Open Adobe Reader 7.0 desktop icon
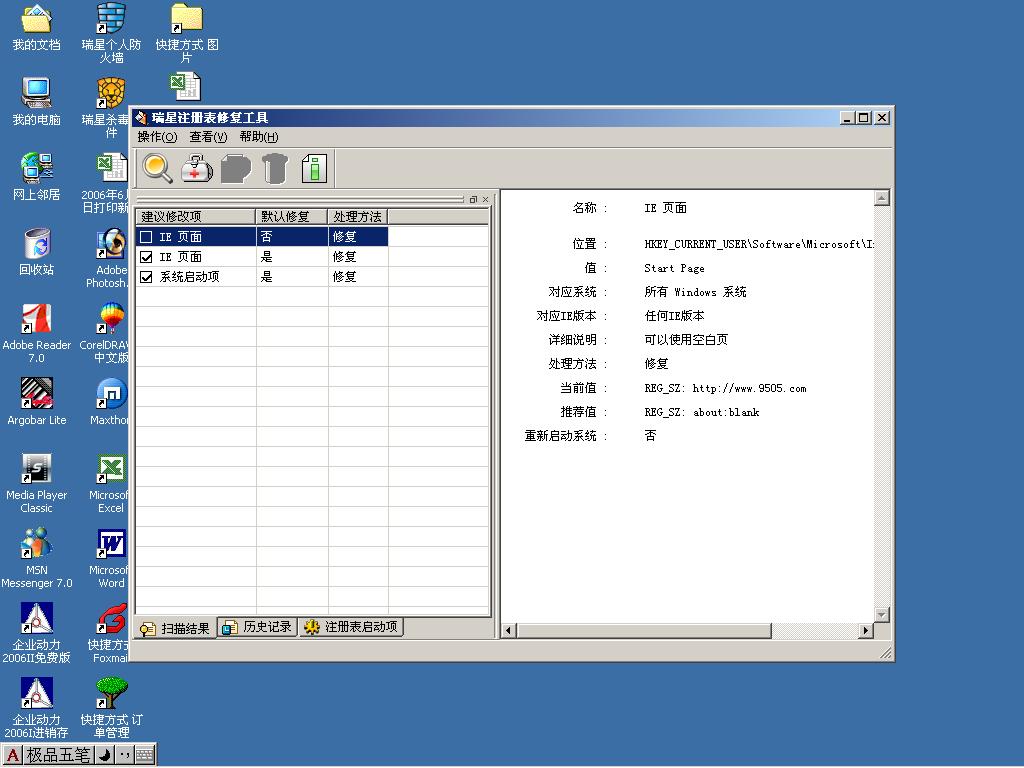Viewport: 1024px width, 768px height. (37, 333)
